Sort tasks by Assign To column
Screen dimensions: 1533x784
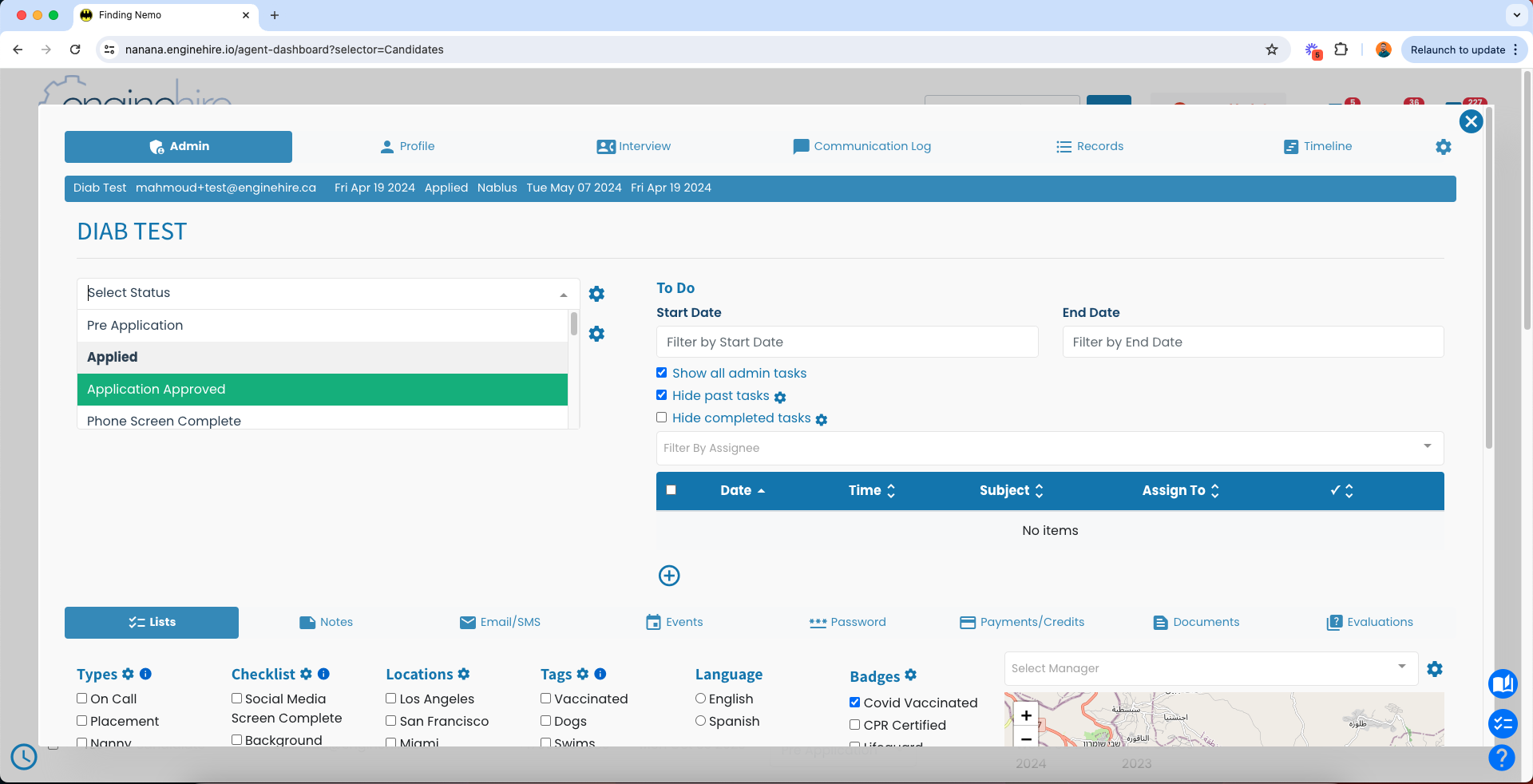1181,490
